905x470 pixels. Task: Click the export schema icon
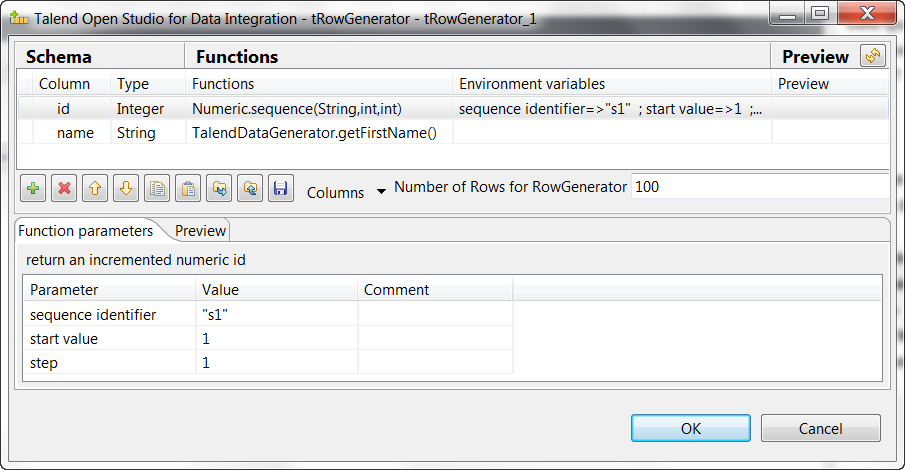(x=250, y=187)
